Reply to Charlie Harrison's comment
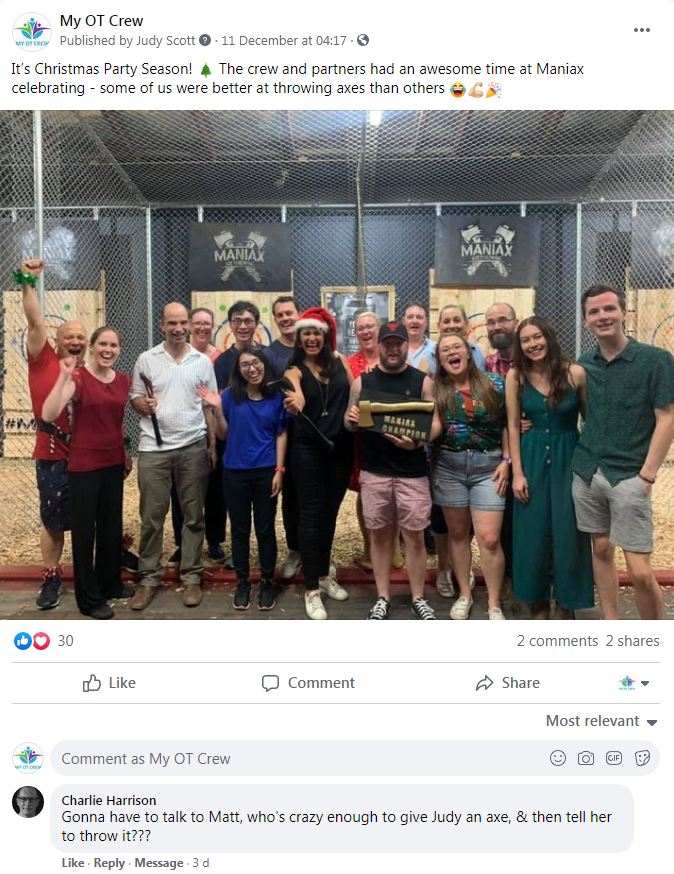The height and width of the screenshot is (874, 674). tap(109, 863)
